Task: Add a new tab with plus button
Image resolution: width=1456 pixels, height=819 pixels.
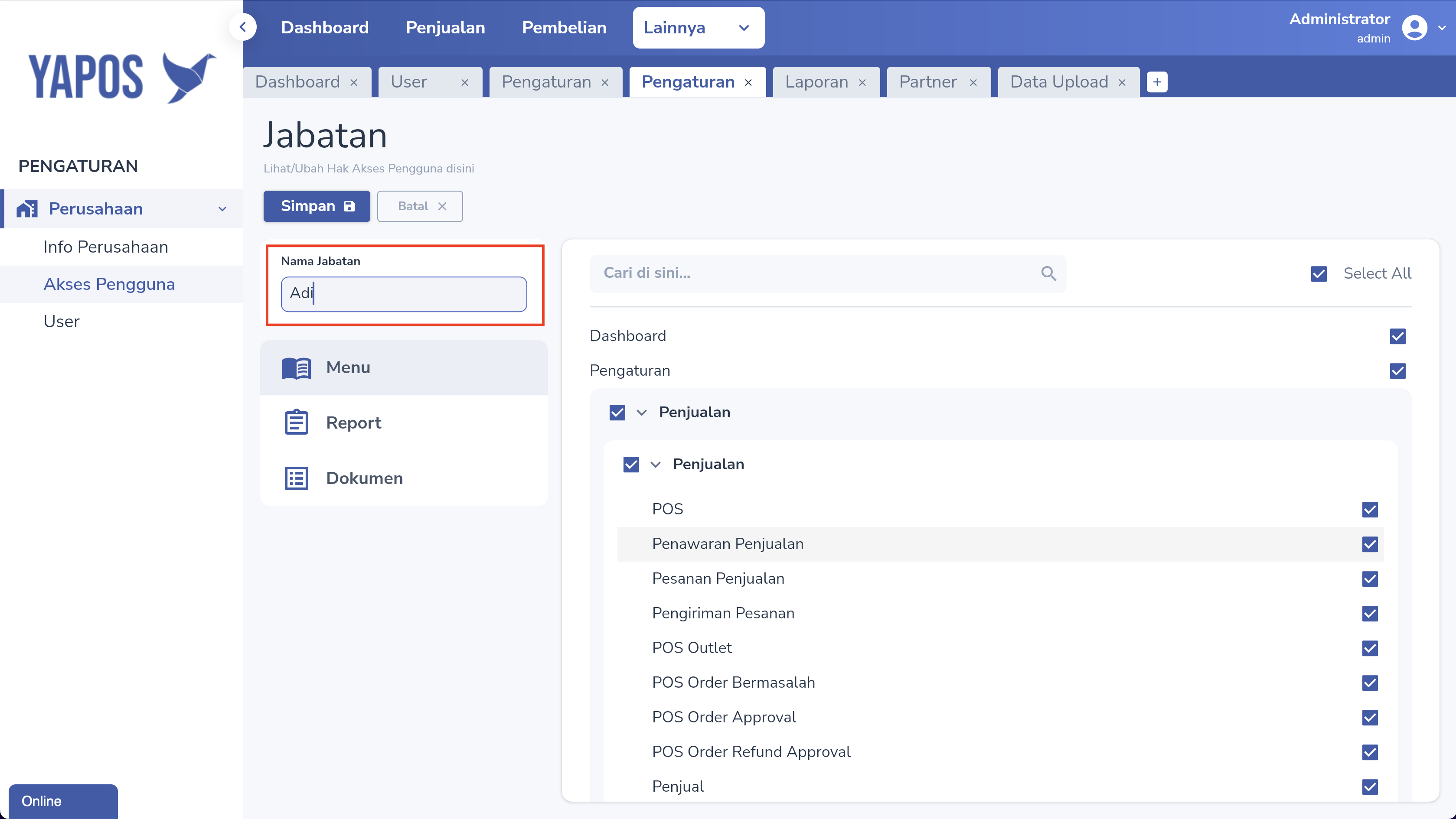Action: tap(1157, 82)
